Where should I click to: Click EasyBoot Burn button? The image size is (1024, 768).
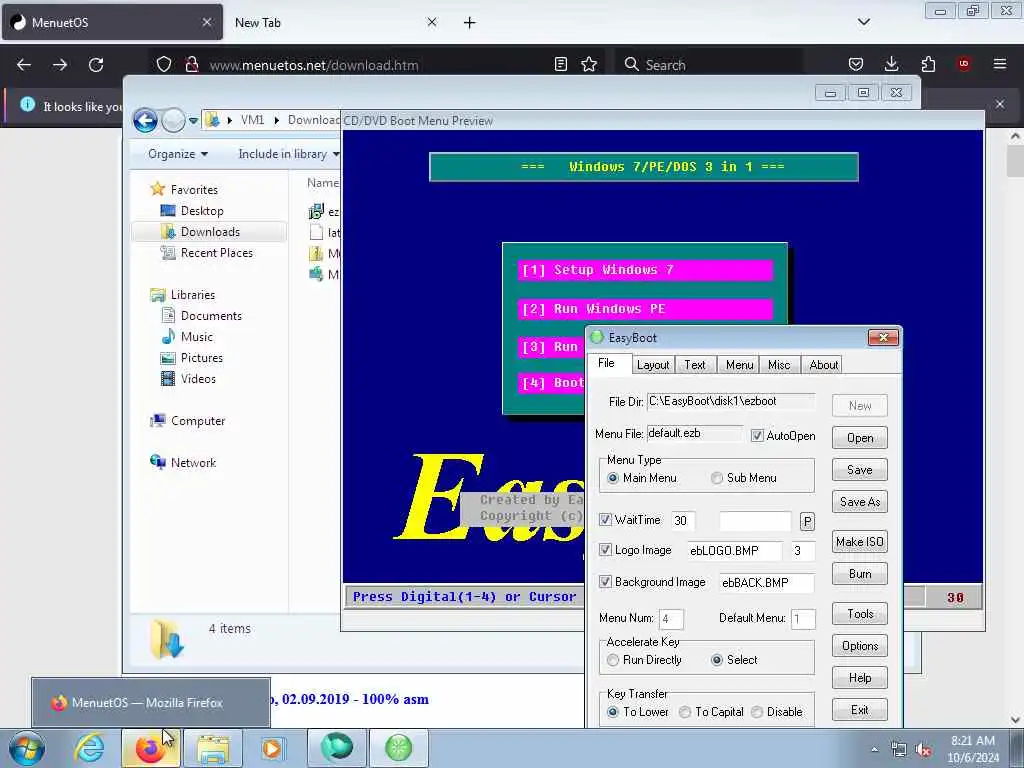coord(859,573)
